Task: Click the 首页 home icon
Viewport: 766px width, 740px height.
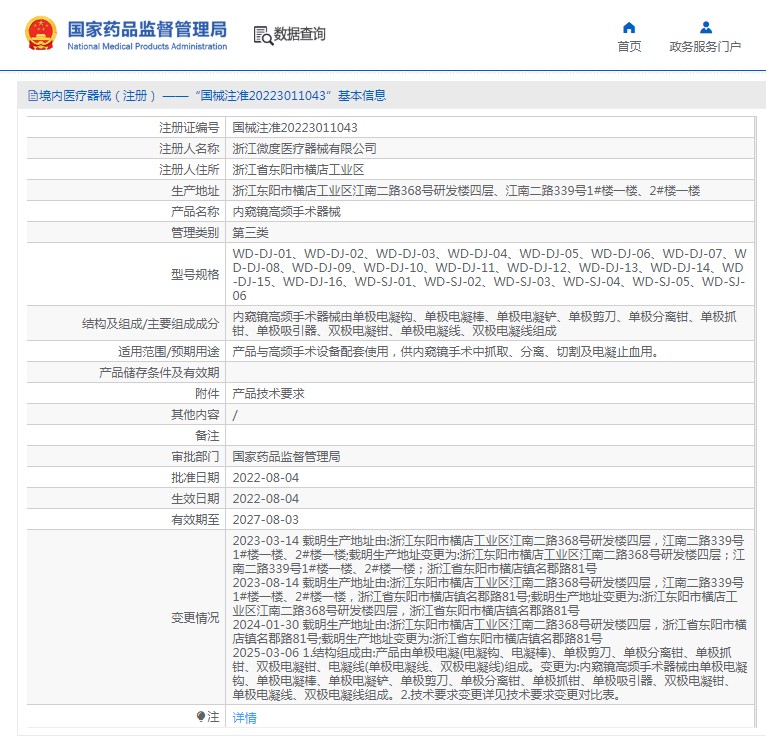Action: (629, 27)
